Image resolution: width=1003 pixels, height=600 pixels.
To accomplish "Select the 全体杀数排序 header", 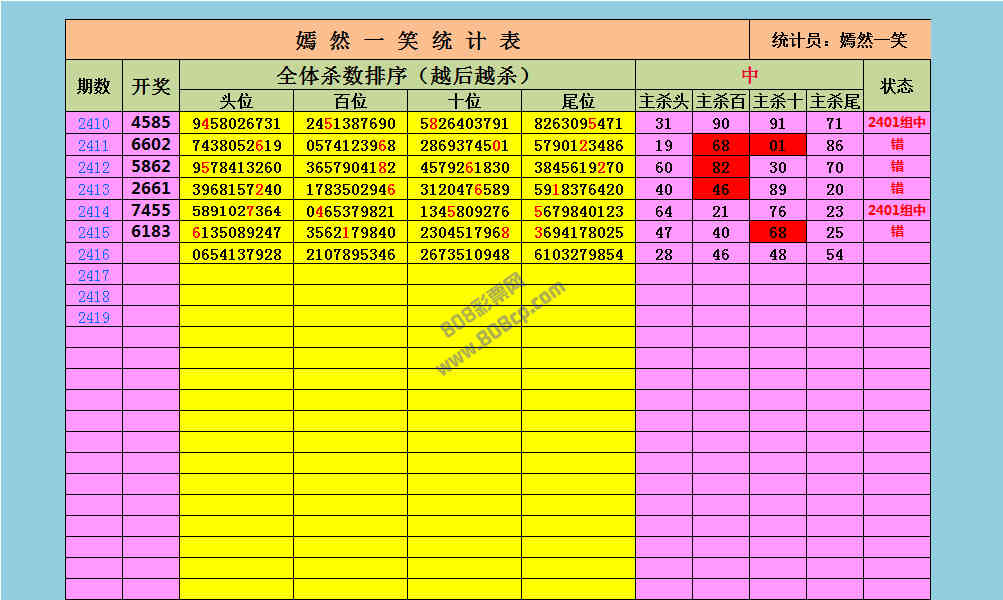I will pyautogui.click(x=407, y=75).
